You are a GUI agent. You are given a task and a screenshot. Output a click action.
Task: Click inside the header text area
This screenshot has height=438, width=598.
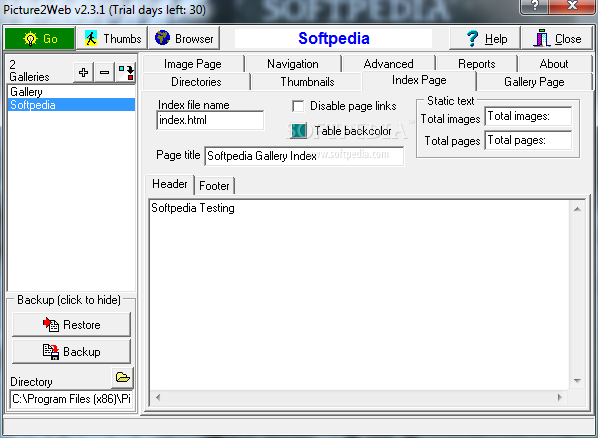tap(359, 294)
